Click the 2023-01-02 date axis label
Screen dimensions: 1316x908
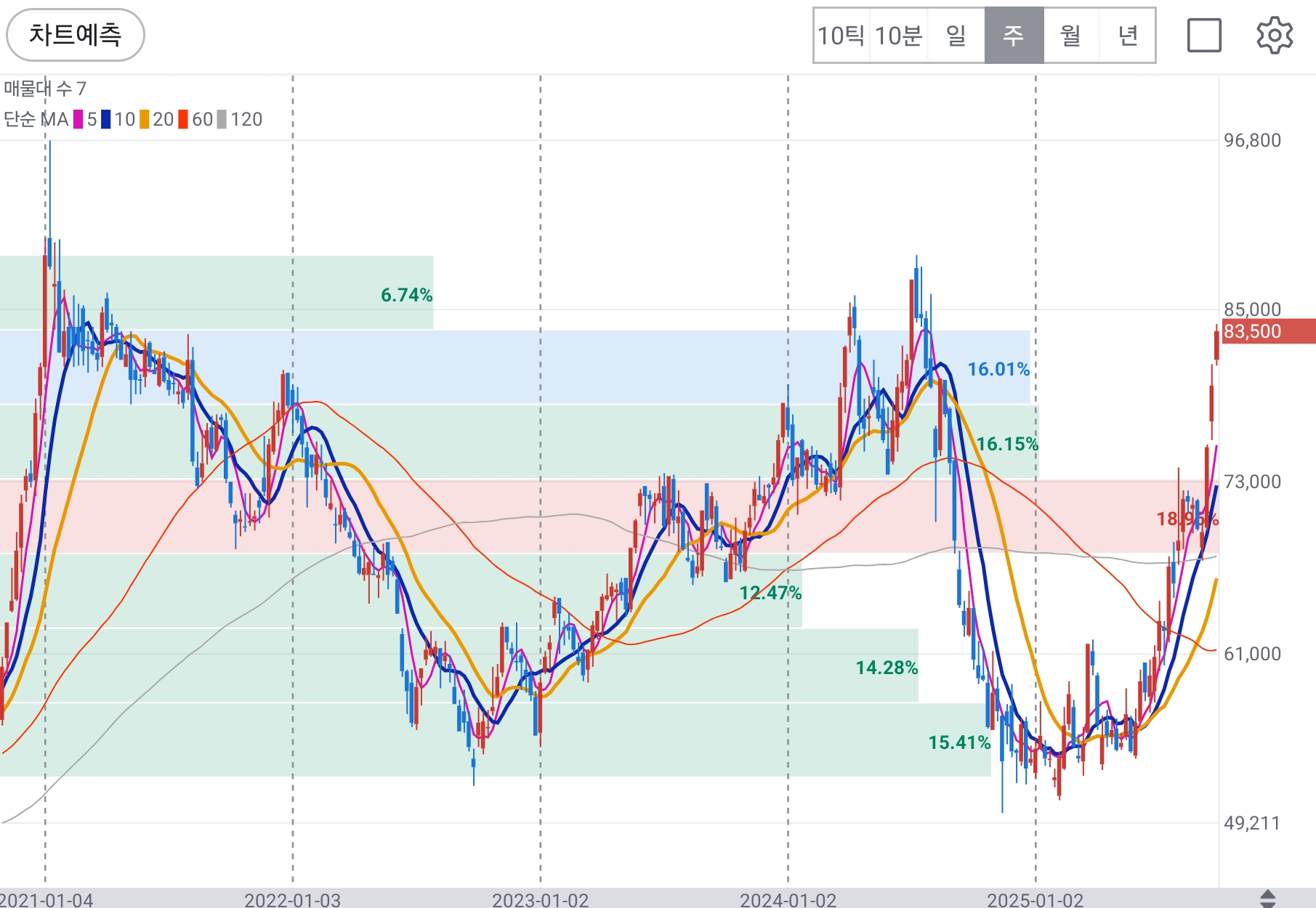point(540,900)
